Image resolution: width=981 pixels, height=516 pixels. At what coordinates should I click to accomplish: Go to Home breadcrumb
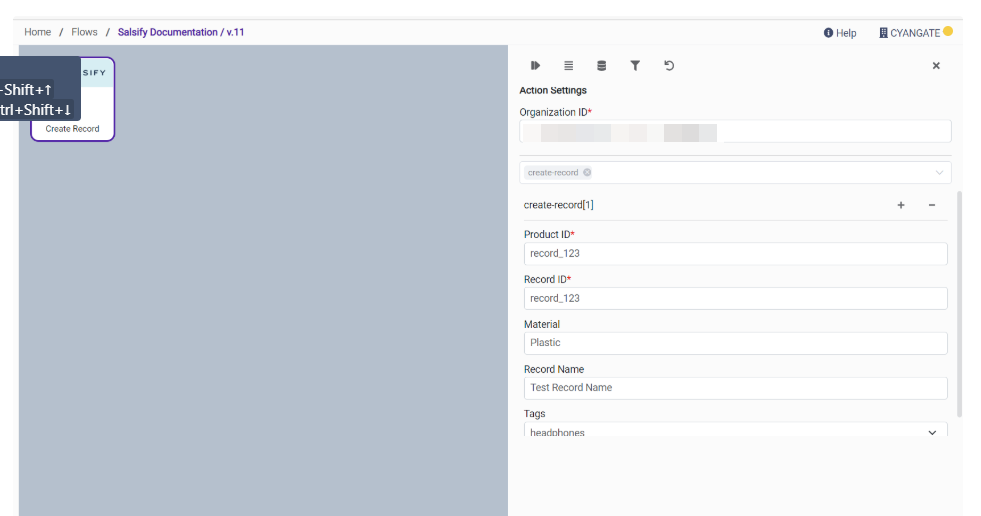pyautogui.click(x=38, y=32)
